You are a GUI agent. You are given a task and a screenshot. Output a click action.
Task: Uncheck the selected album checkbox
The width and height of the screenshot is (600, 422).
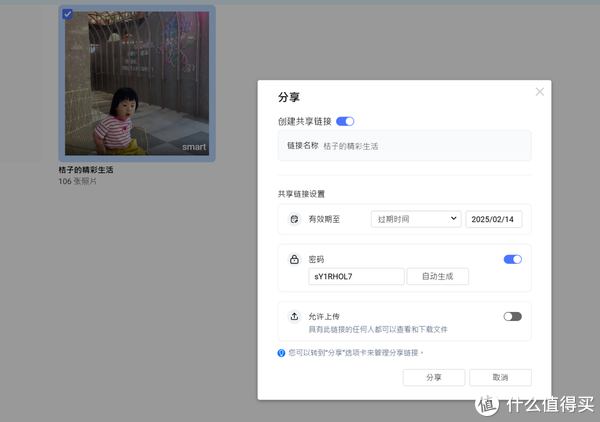click(67, 15)
